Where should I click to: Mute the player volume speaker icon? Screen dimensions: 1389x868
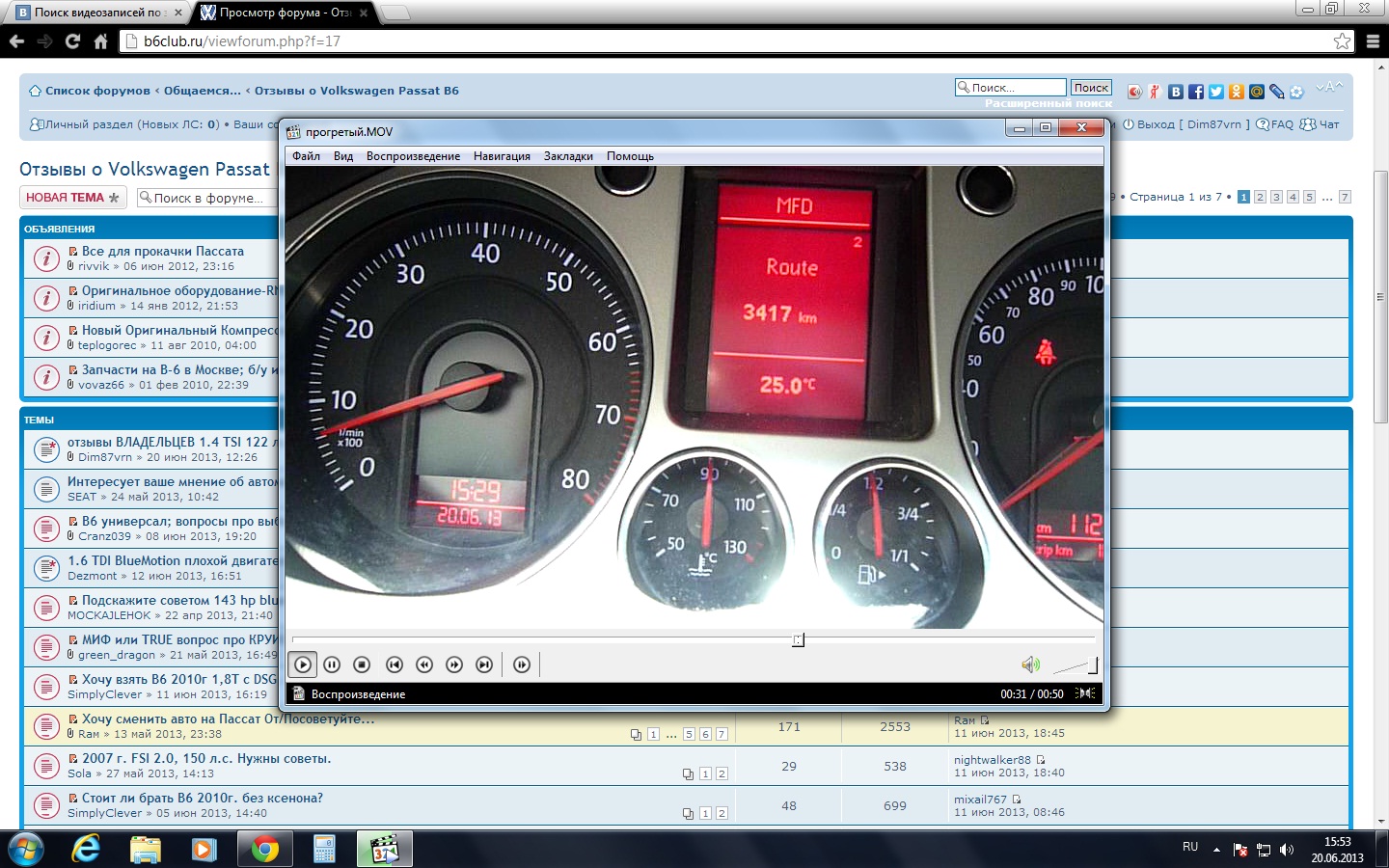point(1030,665)
